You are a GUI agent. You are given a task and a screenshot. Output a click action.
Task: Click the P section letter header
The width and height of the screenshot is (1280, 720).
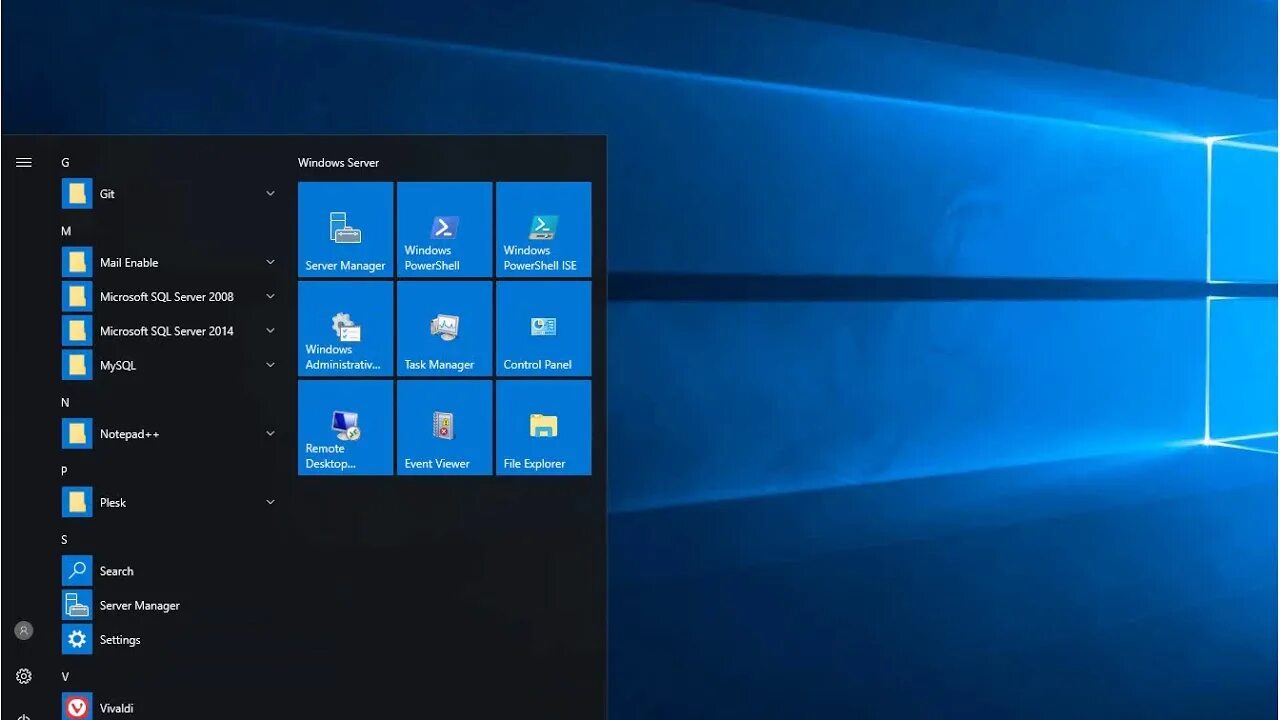click(x=64, y=471)
